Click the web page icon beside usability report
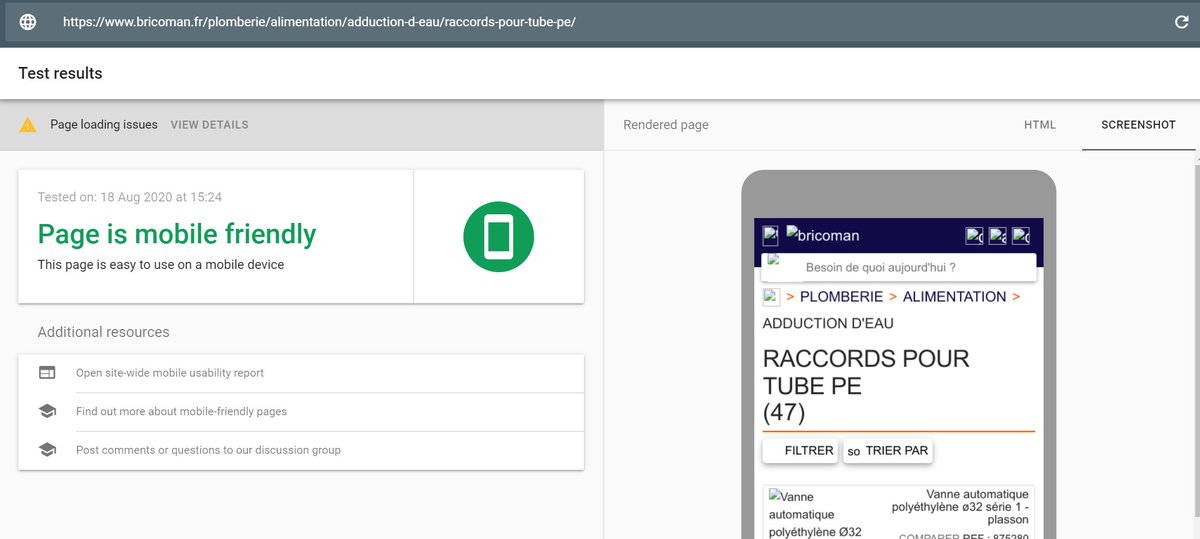Image resolution: width=1200 pixels, height=539 pixels. (47, 373)
